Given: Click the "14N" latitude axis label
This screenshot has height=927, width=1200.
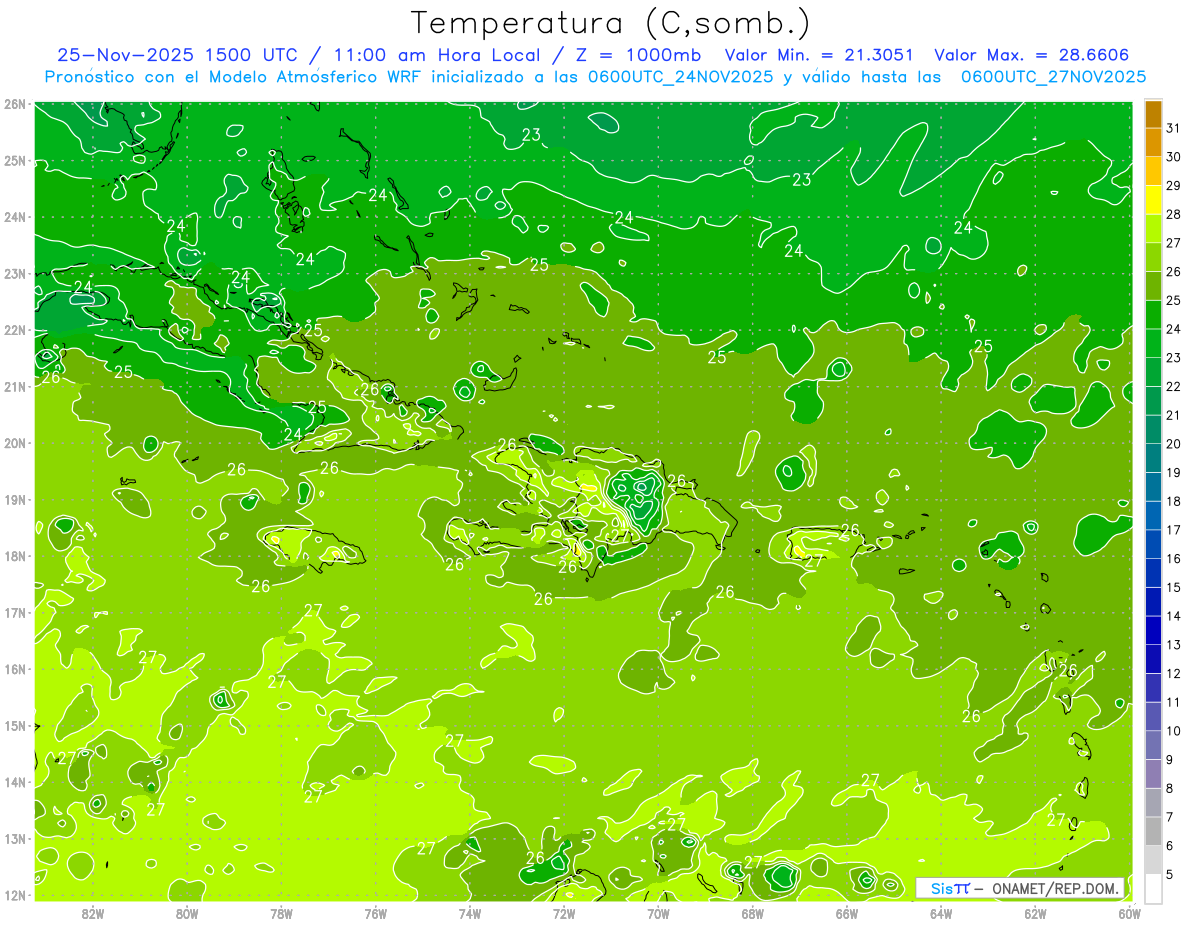Looking at the screenshot, I should [x=14, y=782].
